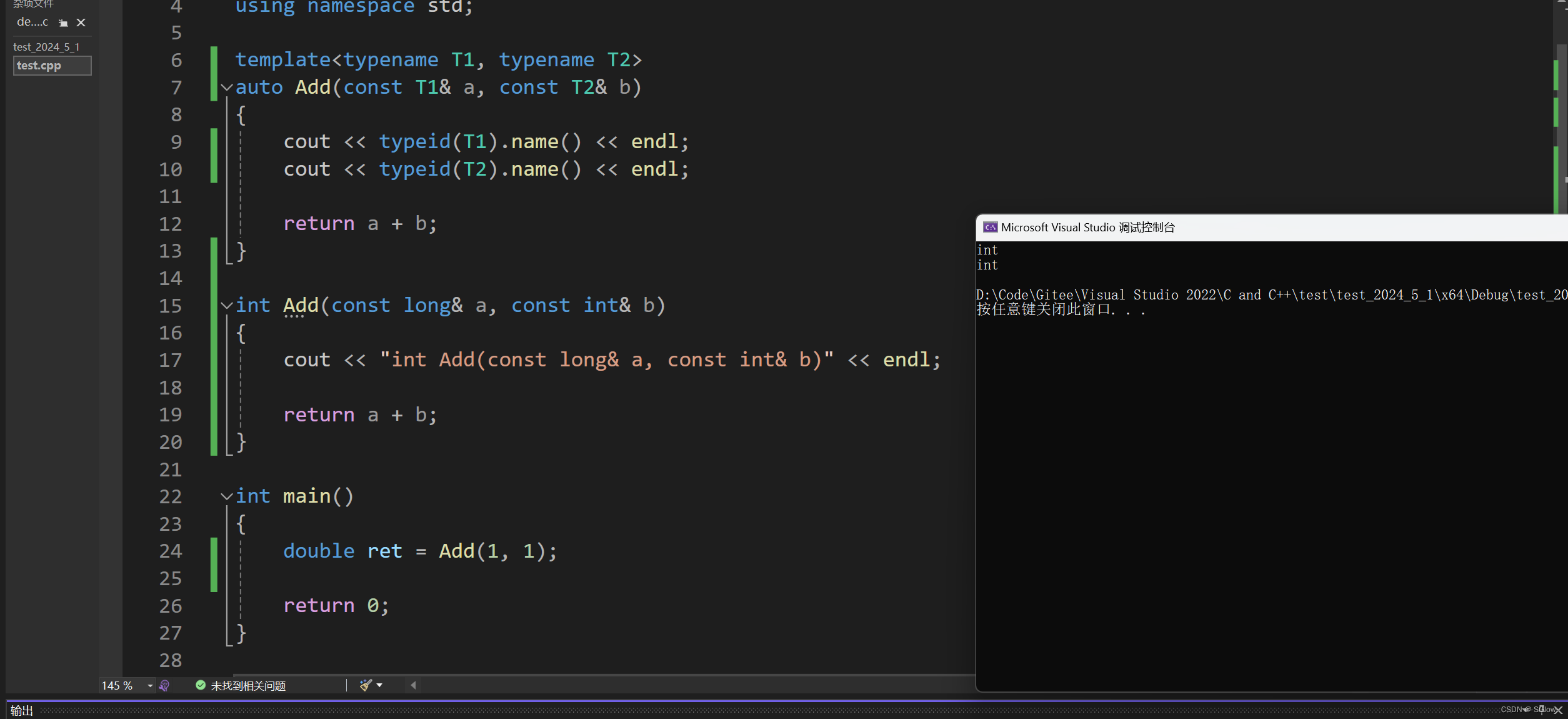1568x719 pixels.
Task: Open output panel window position dropdown arrow
Action: coord(1526,710)
